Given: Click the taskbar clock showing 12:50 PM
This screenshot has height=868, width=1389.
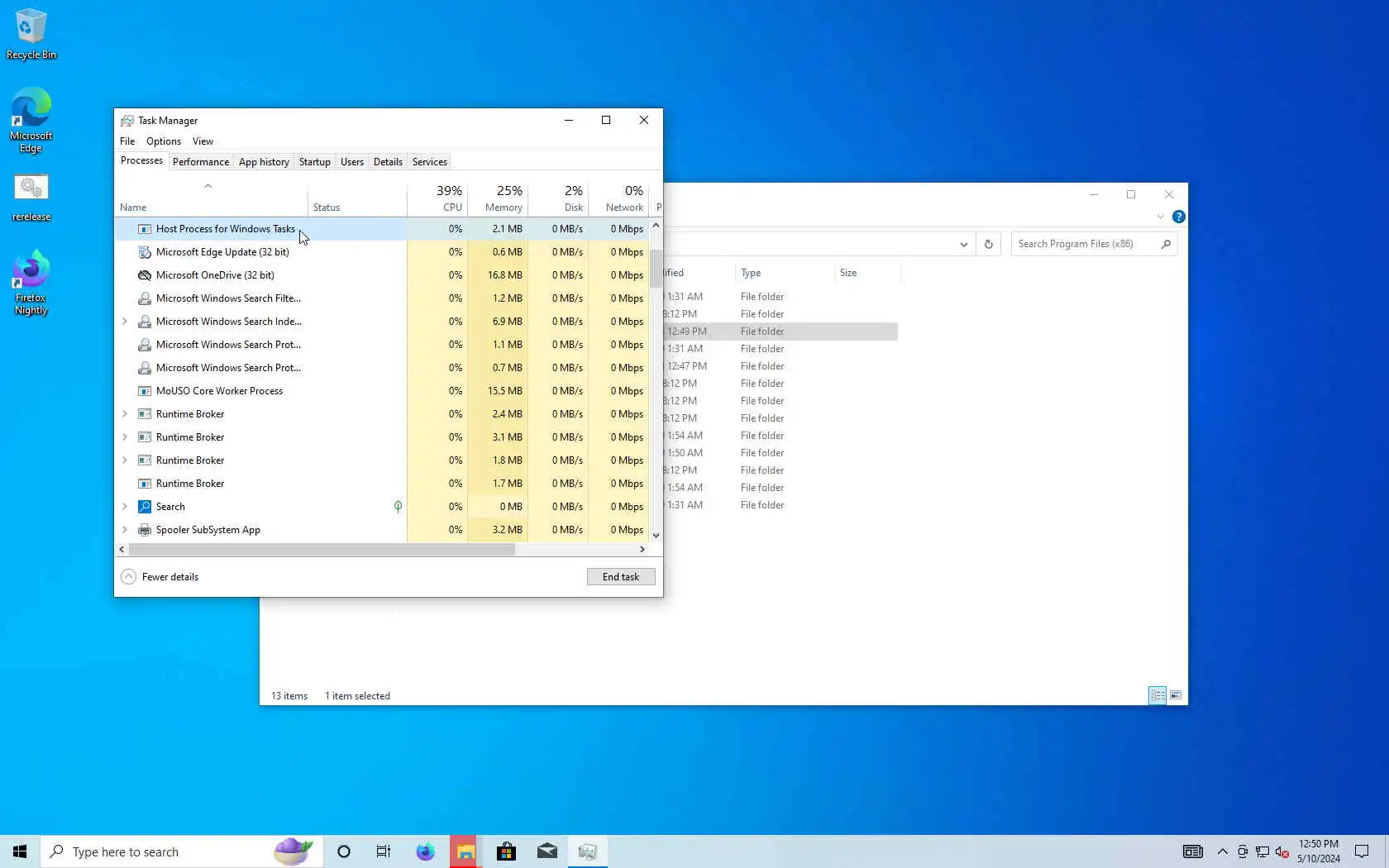Looking at the screenshot, I should coord(1318,851).
